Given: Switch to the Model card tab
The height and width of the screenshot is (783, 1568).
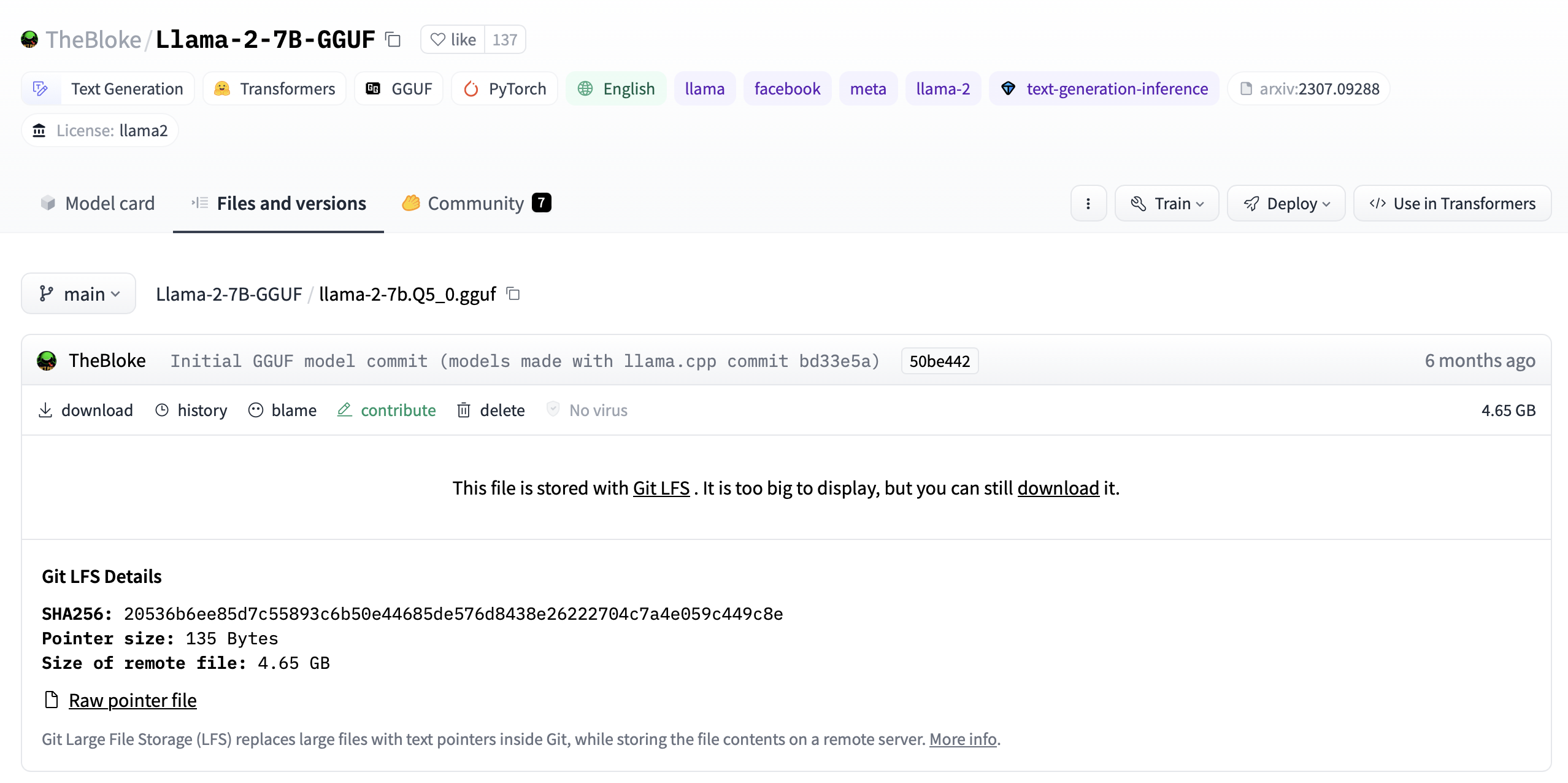Looking at the screenshot, I should click(x=98, y=203).
